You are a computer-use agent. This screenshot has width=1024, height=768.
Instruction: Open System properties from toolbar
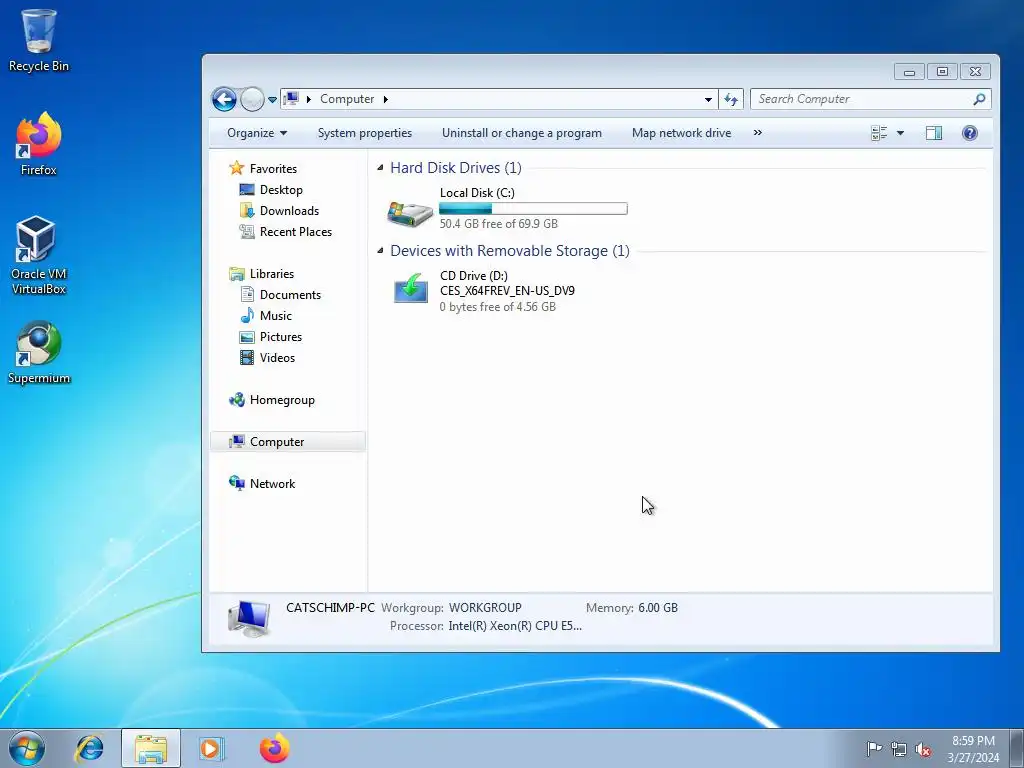[364, 133]
